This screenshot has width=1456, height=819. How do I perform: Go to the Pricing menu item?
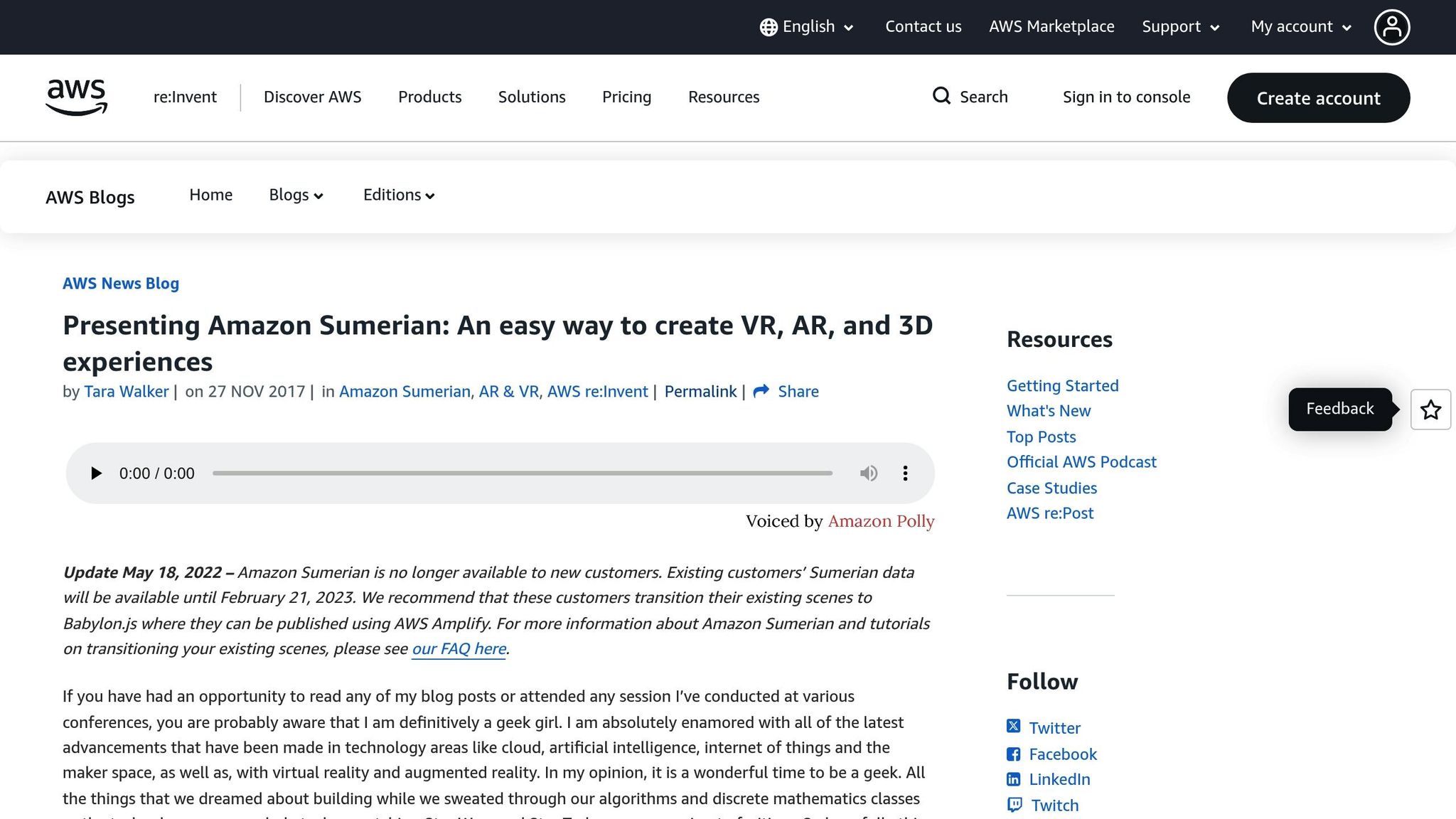(x=626, y=97)
